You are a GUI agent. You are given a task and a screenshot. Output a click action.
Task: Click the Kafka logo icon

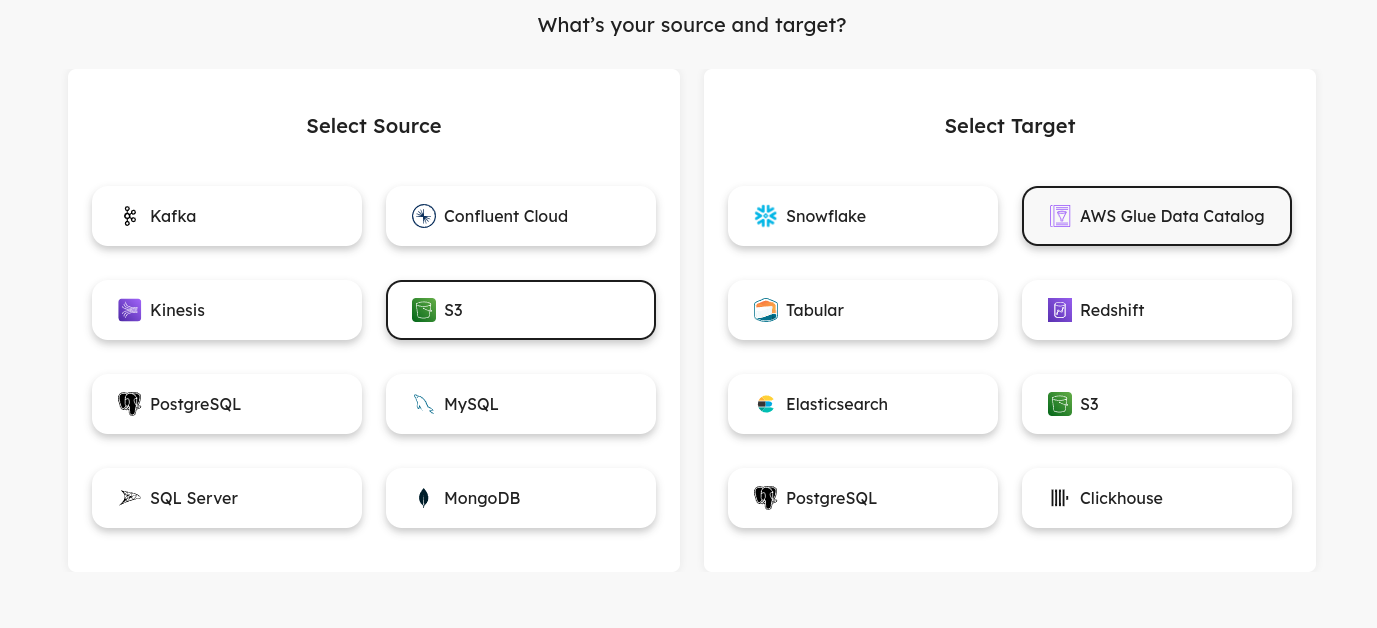pyautogui.click(x=129, y=216)
